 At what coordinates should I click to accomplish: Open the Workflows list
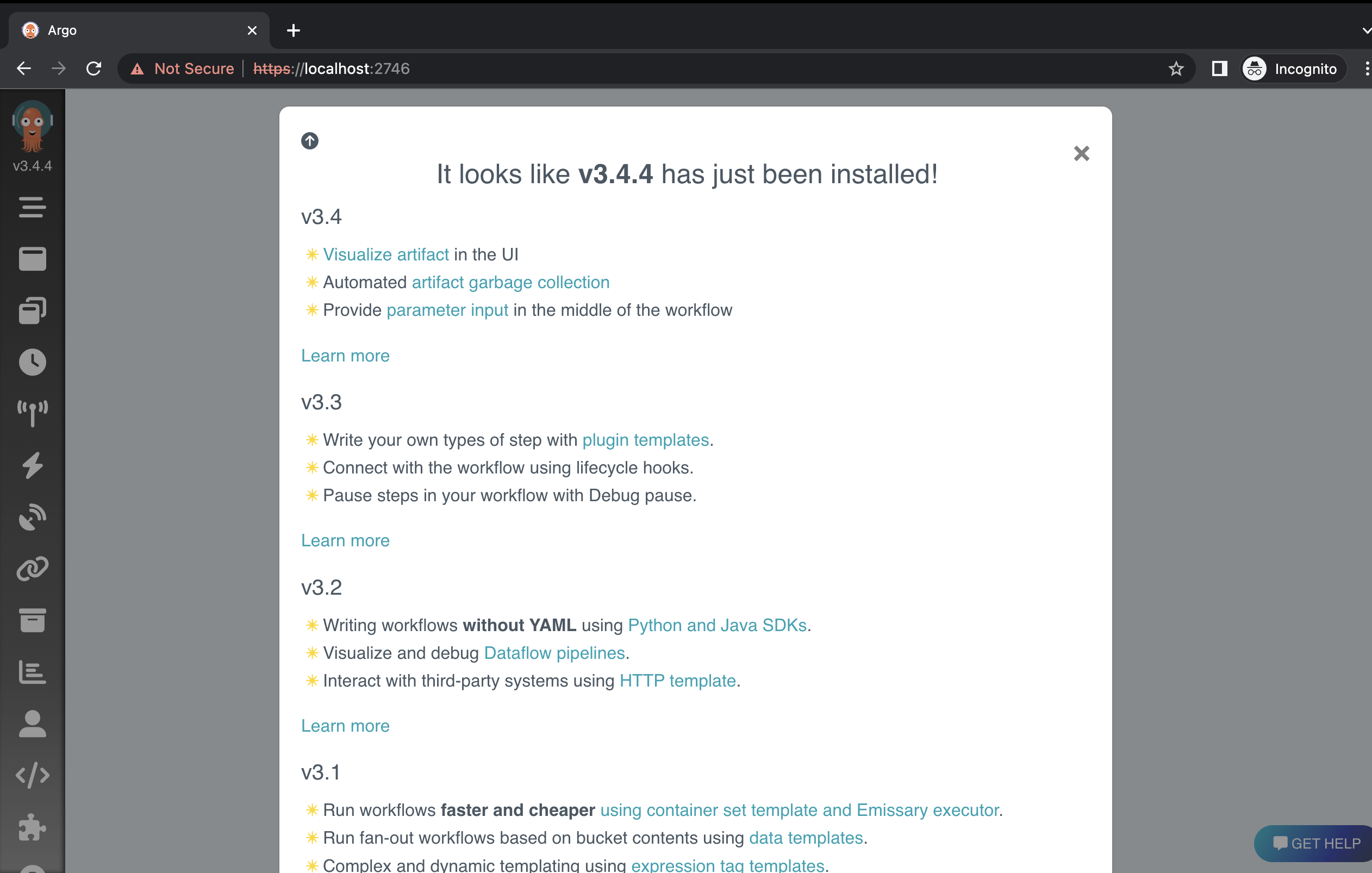pyautogui.click(x=32, y=259)
